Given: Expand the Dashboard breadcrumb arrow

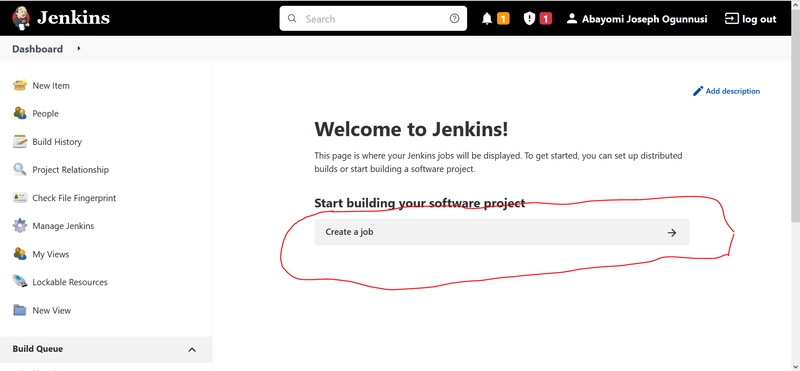Looking at the screenshot, I should [x=79, y=48].
